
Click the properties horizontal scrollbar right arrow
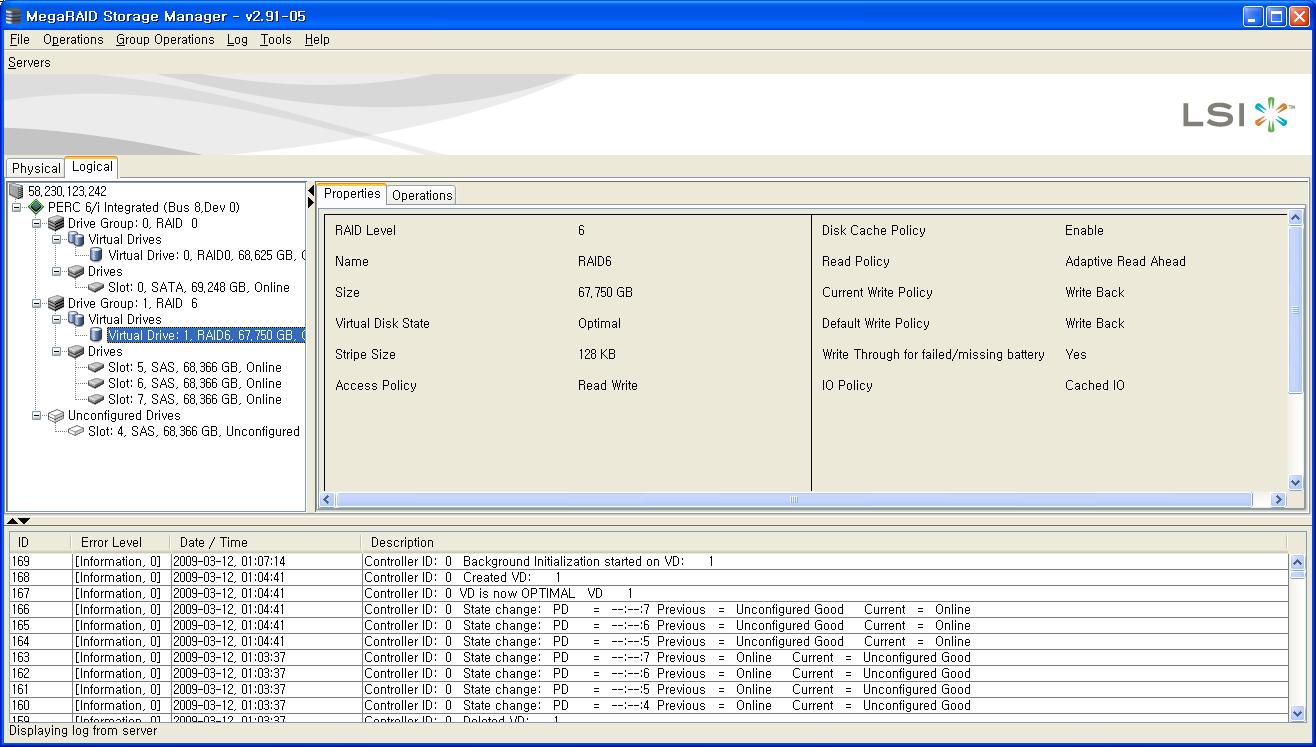[x=1277, y=499]
